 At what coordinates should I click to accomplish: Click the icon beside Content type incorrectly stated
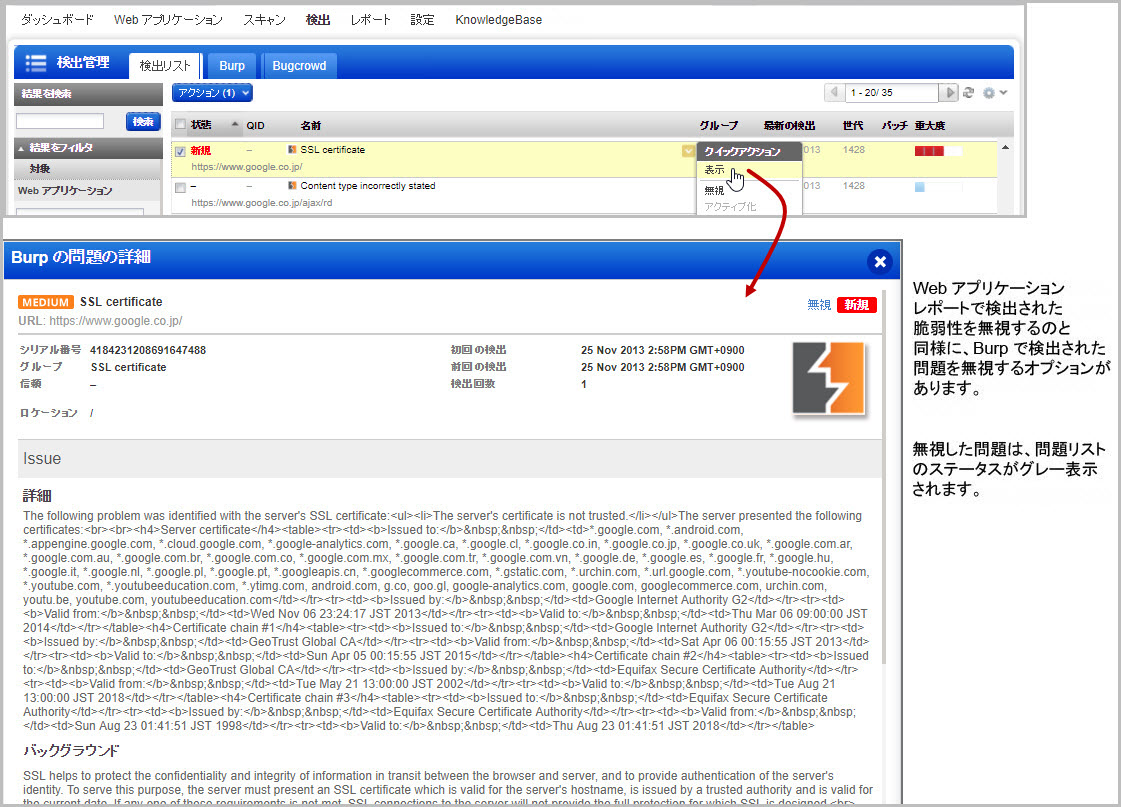292,186
